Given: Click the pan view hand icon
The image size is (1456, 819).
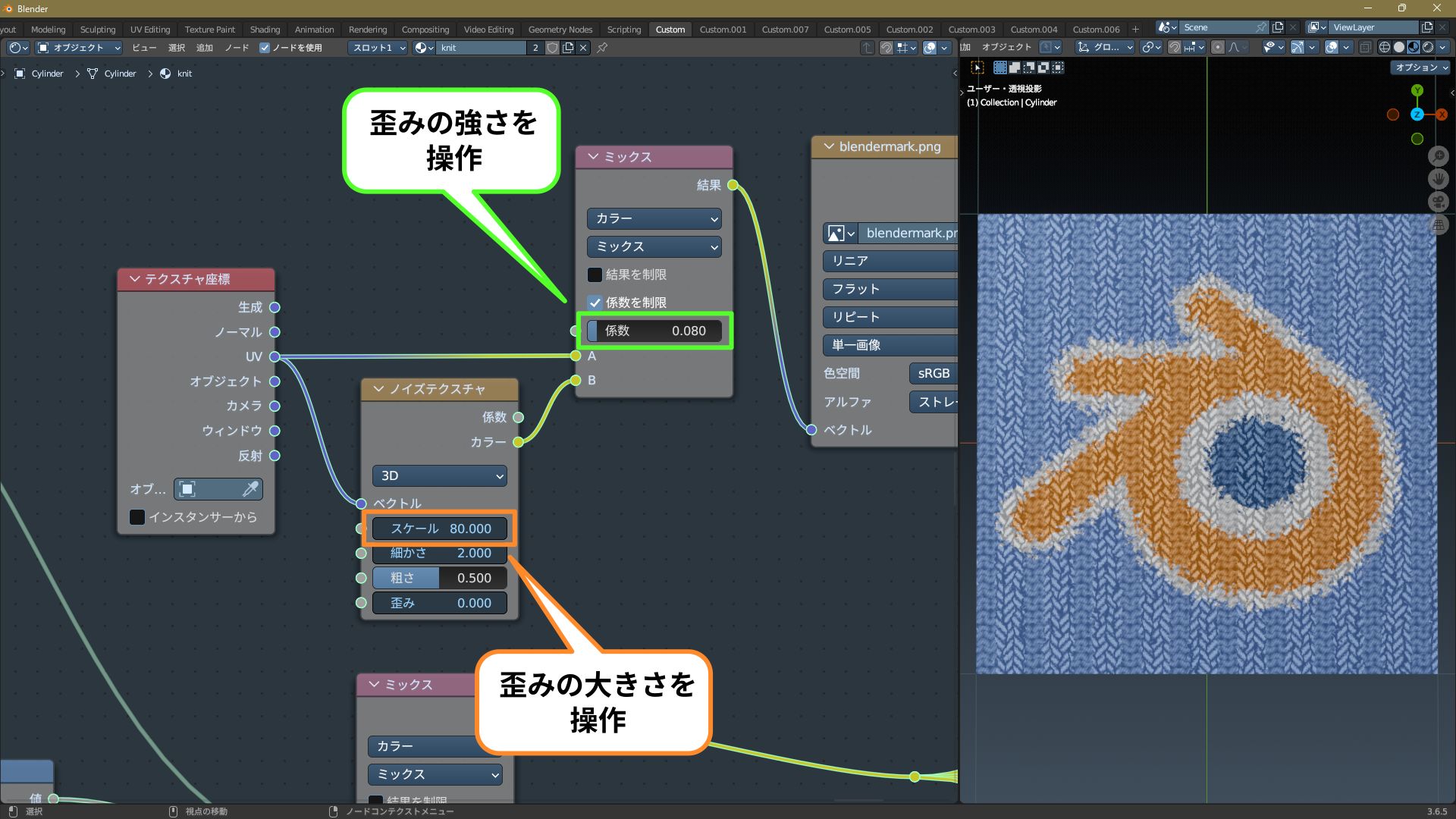Looking at the screenshot, I should (x=1438, y=179).
